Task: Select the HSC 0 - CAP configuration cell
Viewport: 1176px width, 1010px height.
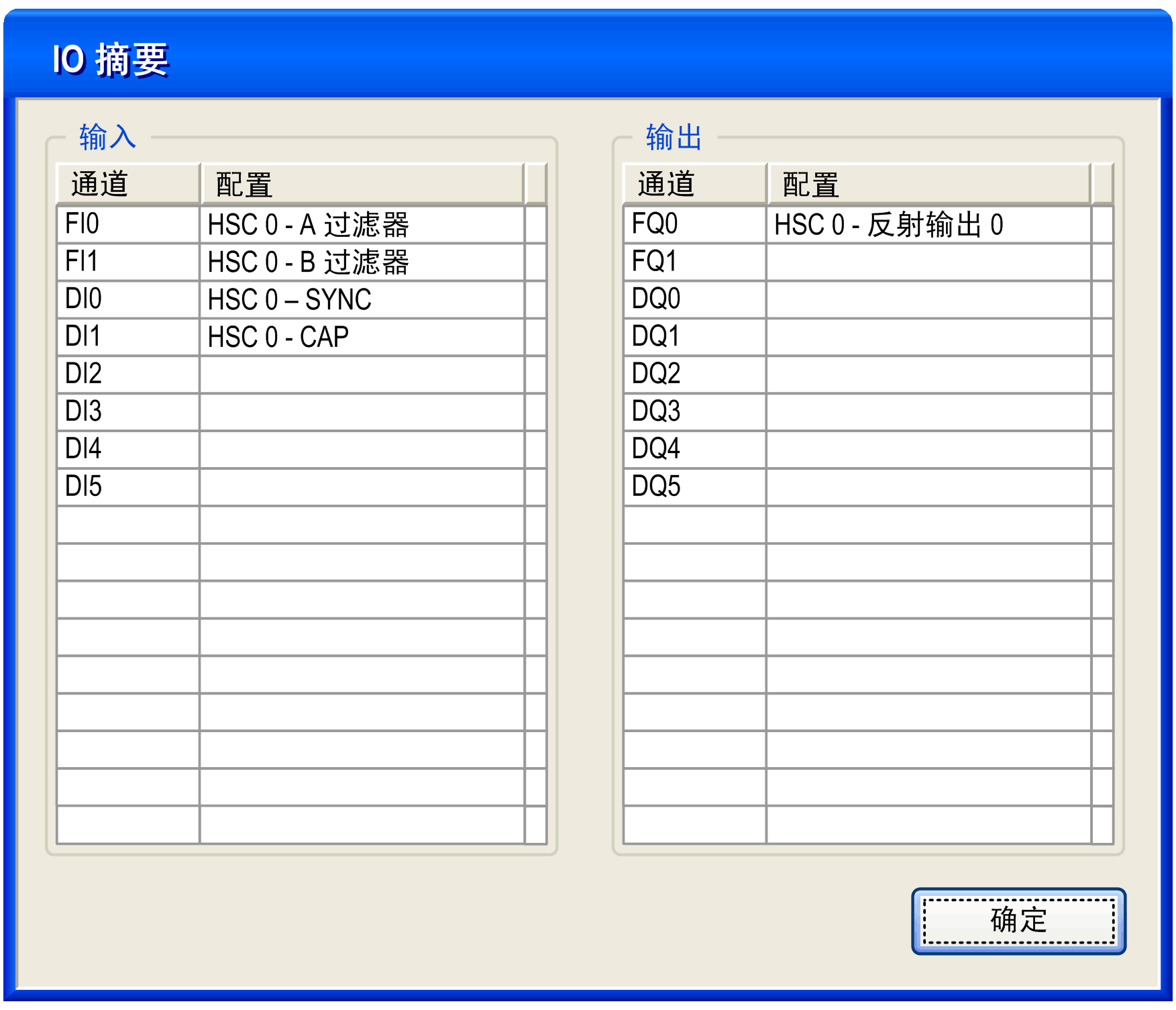Action: [361, 337]
